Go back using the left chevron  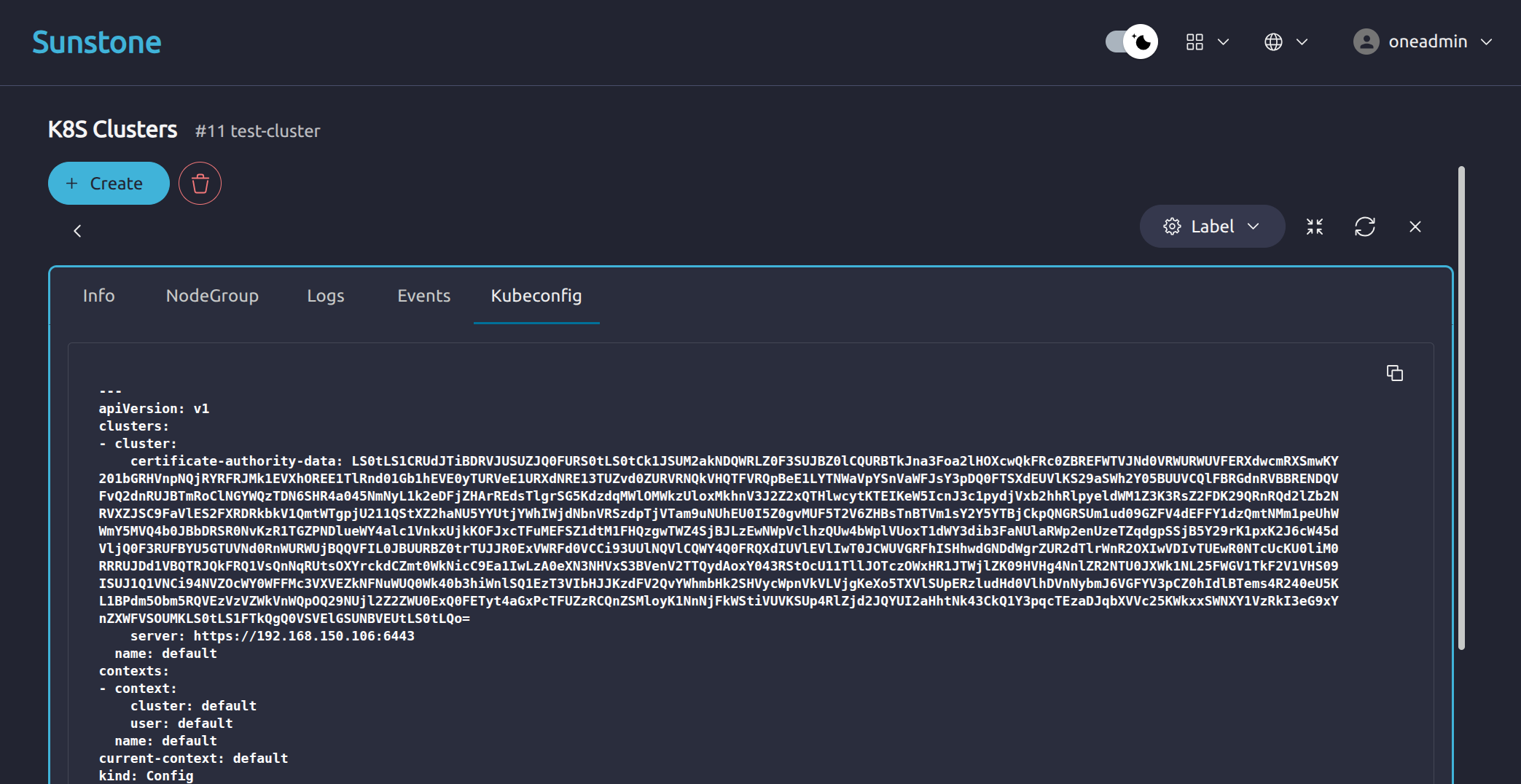(77, 231)
